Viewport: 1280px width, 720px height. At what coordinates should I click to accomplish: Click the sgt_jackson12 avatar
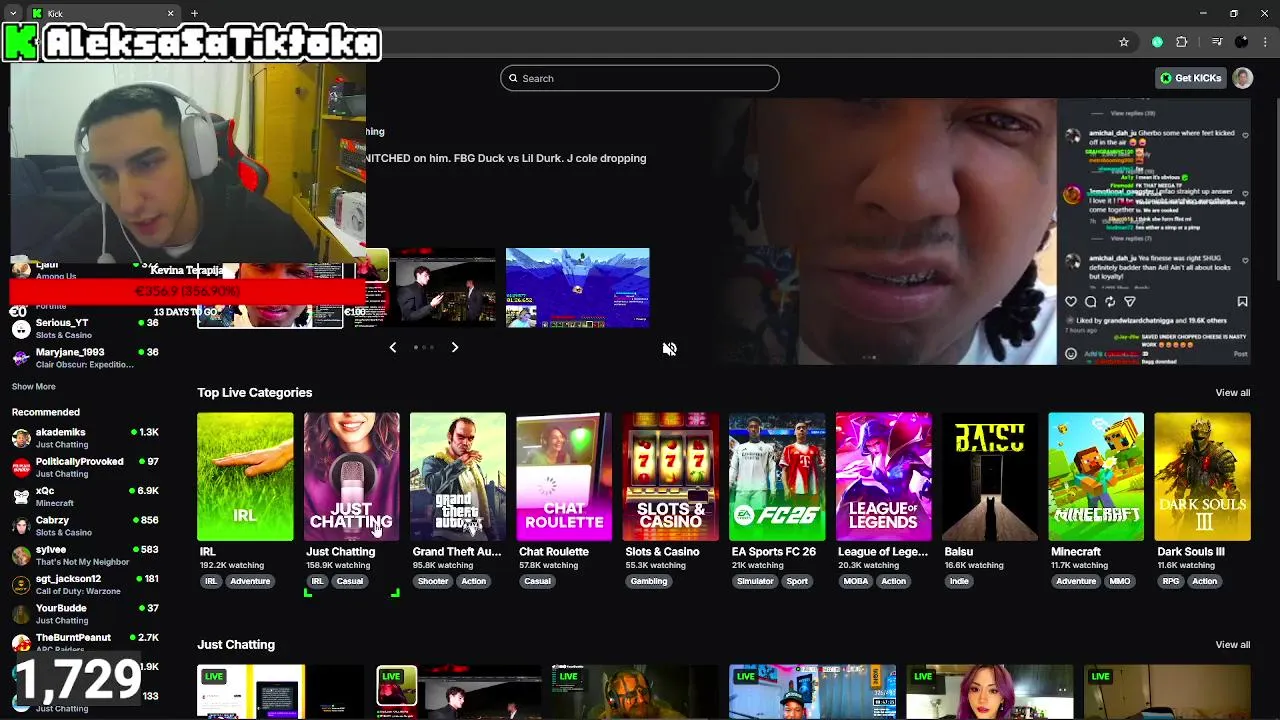click(21, 584)
